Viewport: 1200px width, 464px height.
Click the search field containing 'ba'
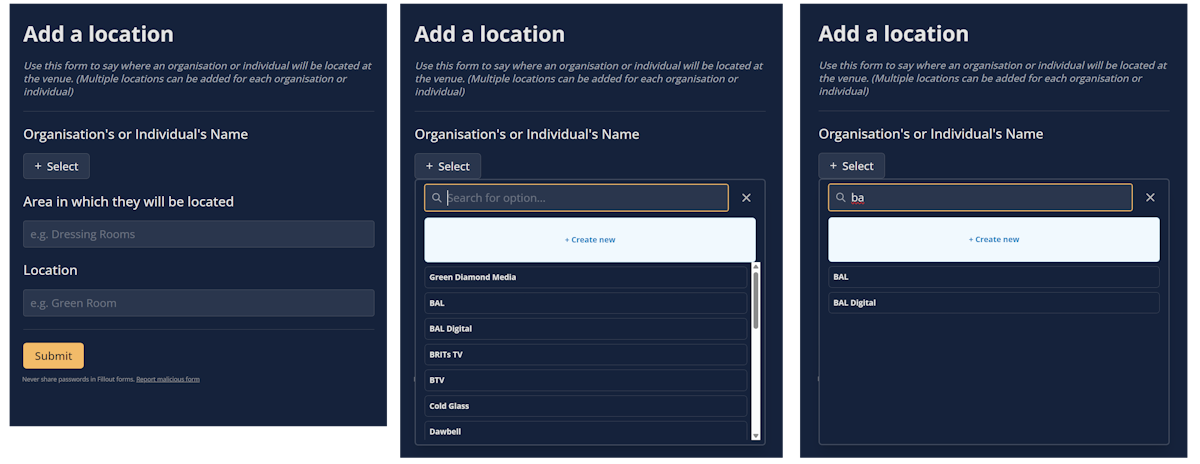click(x=985, y=198)
